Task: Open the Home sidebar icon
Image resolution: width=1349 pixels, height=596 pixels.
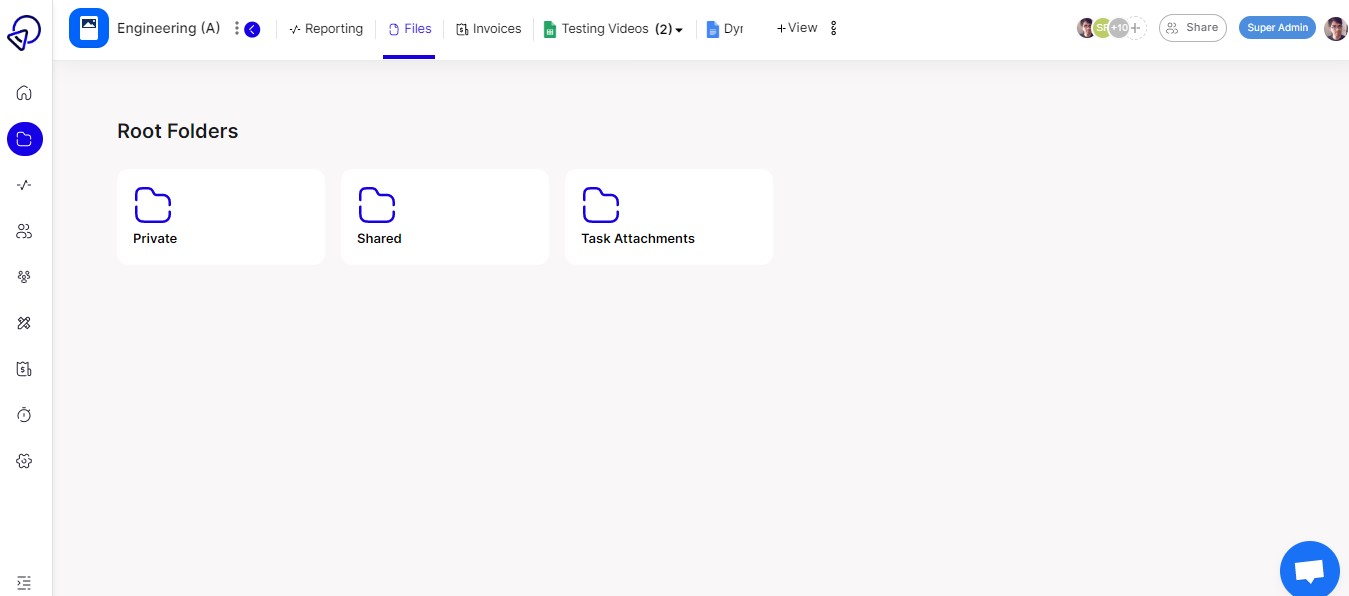Action: tap(24, 93)
